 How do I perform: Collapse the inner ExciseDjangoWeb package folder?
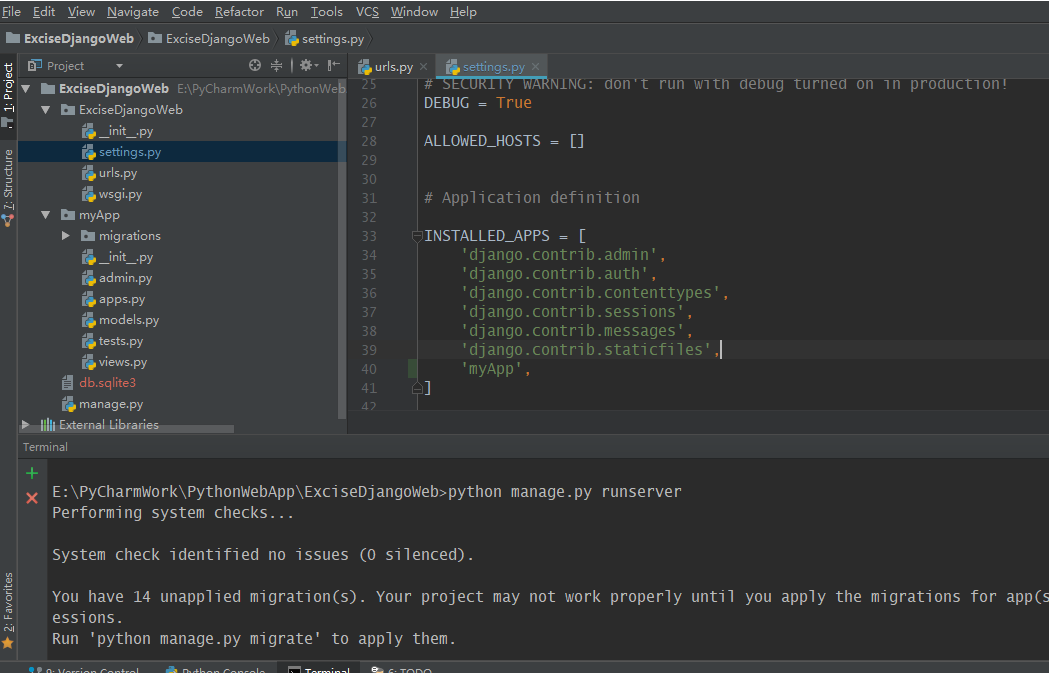pos(45,110)
